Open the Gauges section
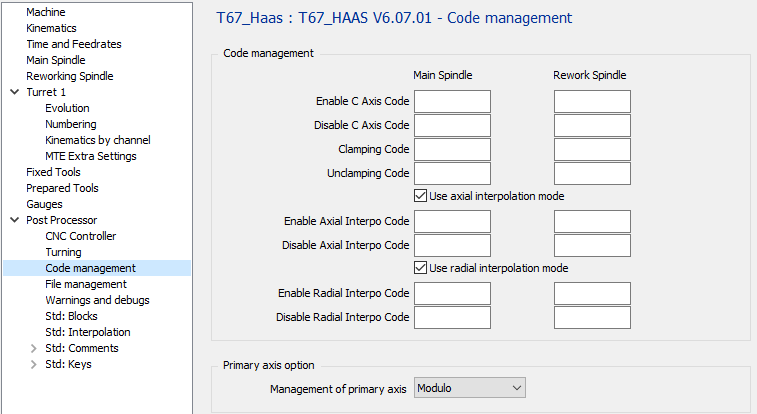757x414 pixels. (x=44, y=204)
